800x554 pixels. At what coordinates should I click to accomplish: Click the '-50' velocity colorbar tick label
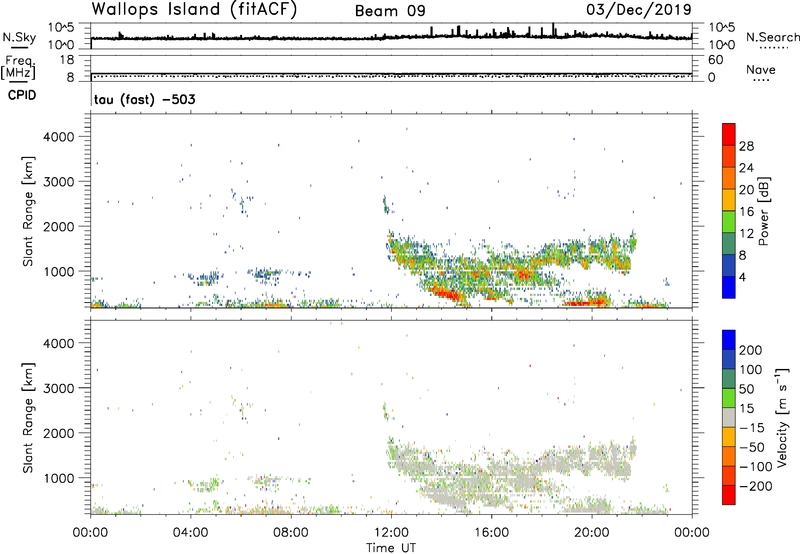click(752, 447)
